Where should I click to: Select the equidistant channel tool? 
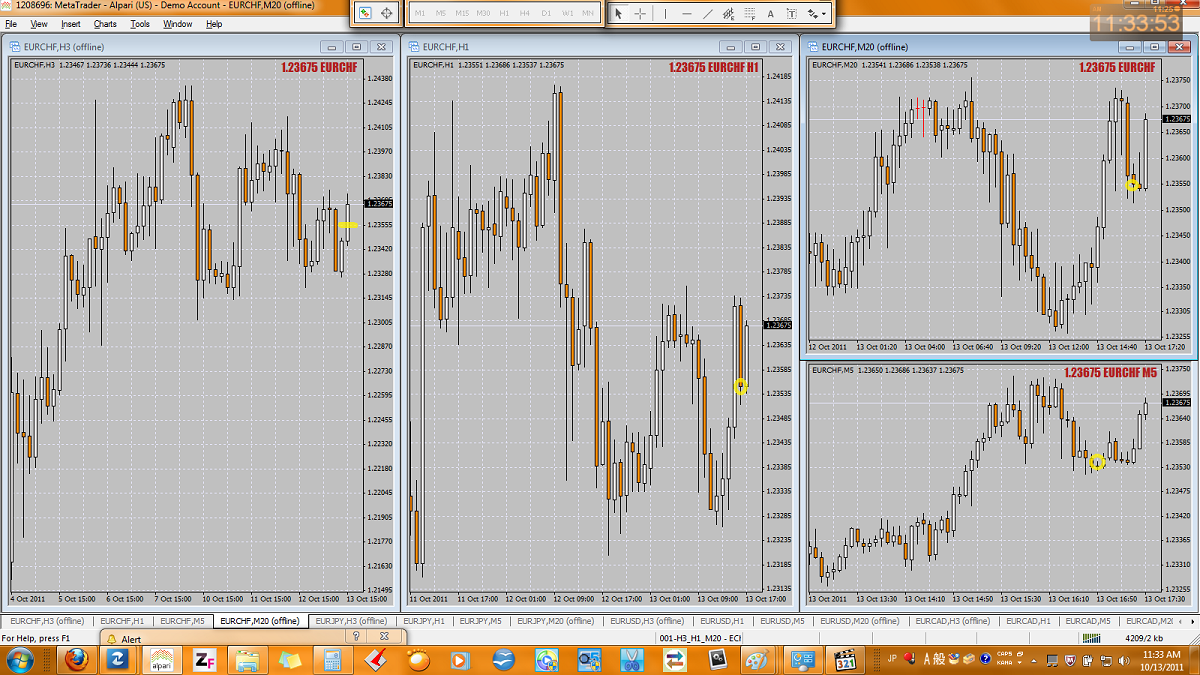tap(728, 13)
